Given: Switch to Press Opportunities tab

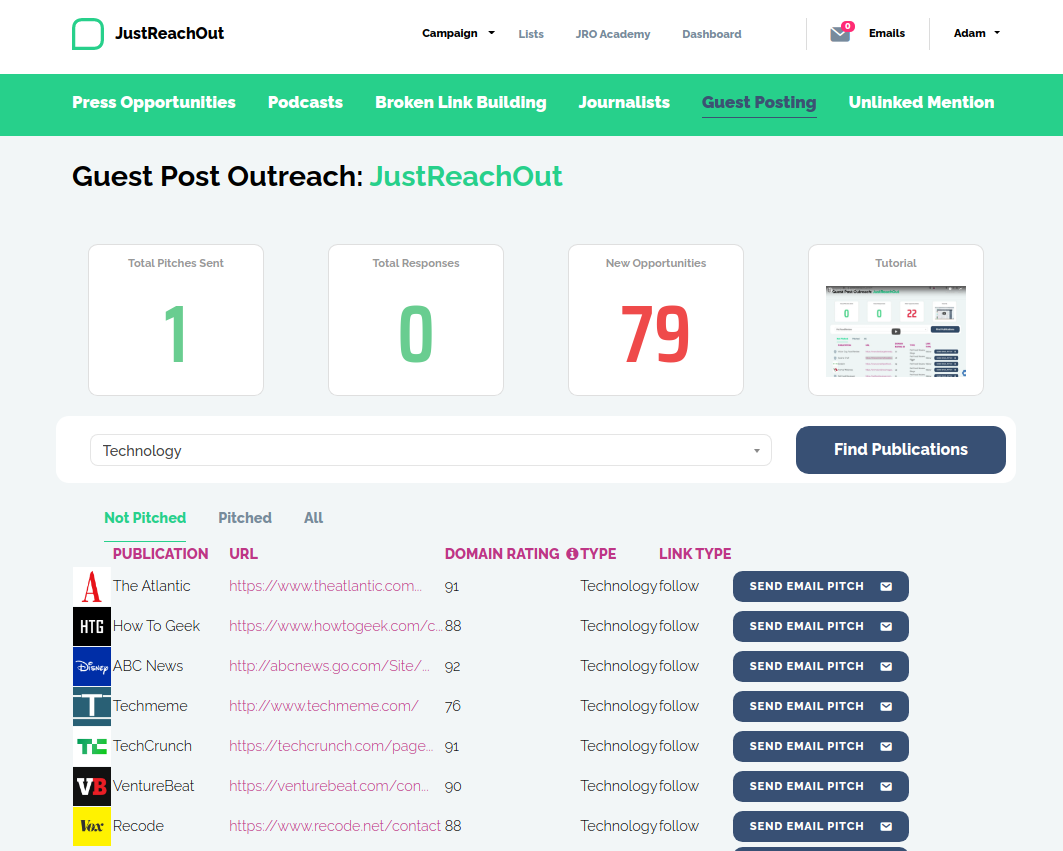Looking at the screenshot, I should [154, 102].
